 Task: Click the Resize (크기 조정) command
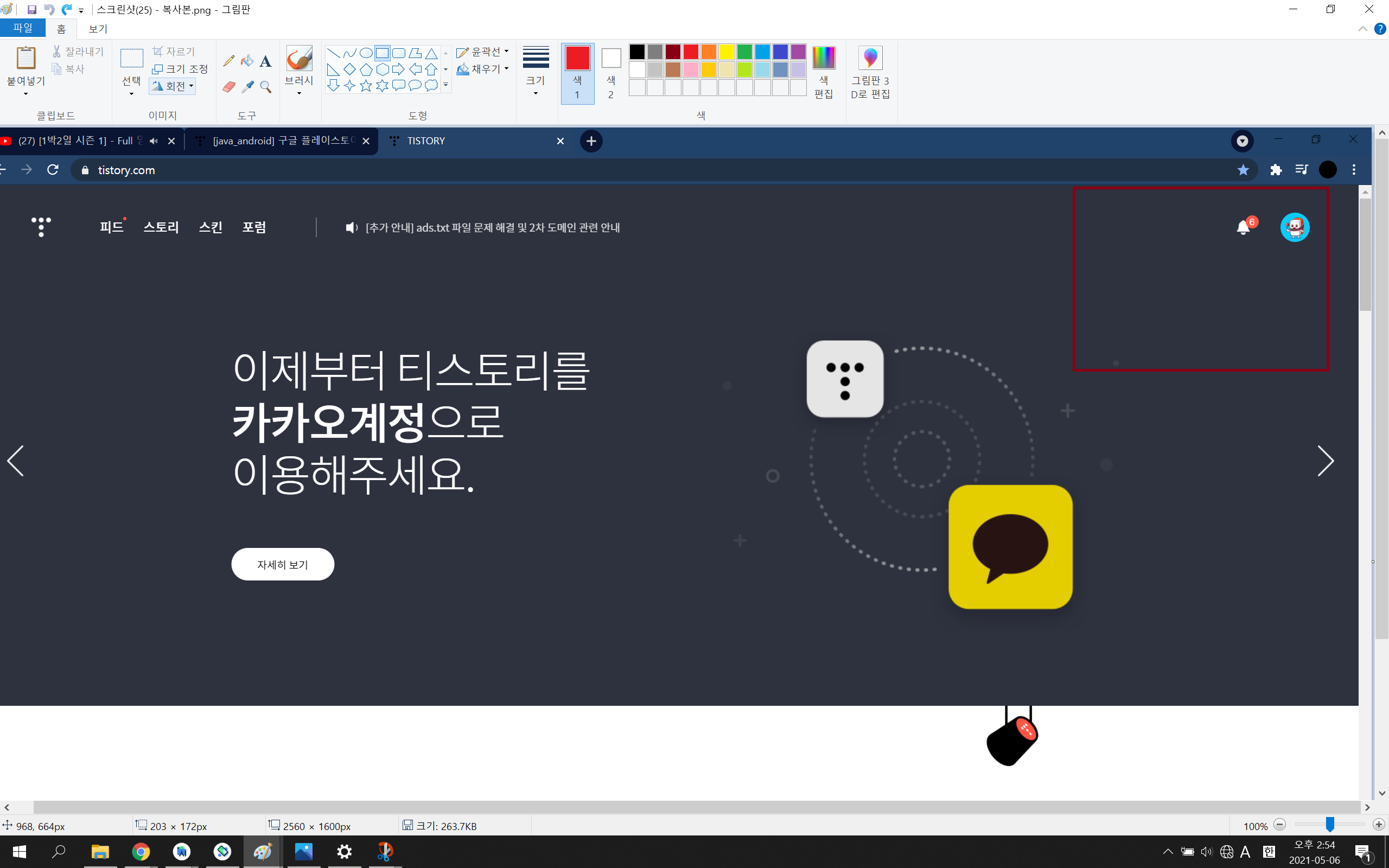tap(180, 69)
